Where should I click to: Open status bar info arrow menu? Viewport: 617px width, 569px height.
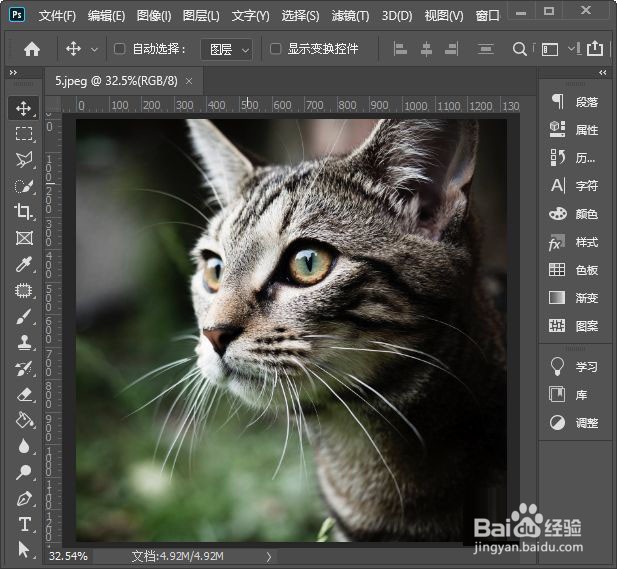point(269,556)
